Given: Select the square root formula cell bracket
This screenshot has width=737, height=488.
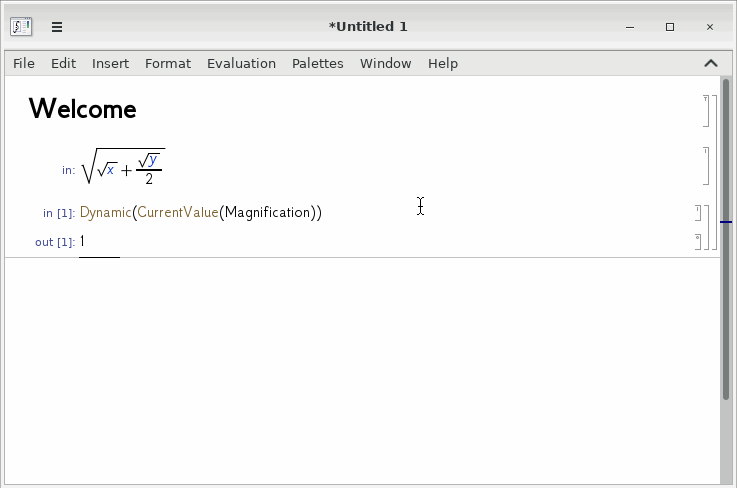Looking at the screenshot, I should tap(706, 166).
